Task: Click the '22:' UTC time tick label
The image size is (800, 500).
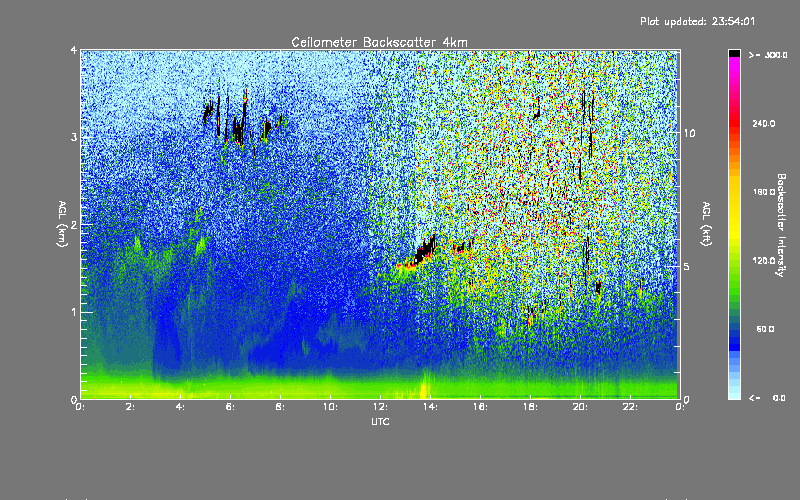Action: (x=630, y=407)
